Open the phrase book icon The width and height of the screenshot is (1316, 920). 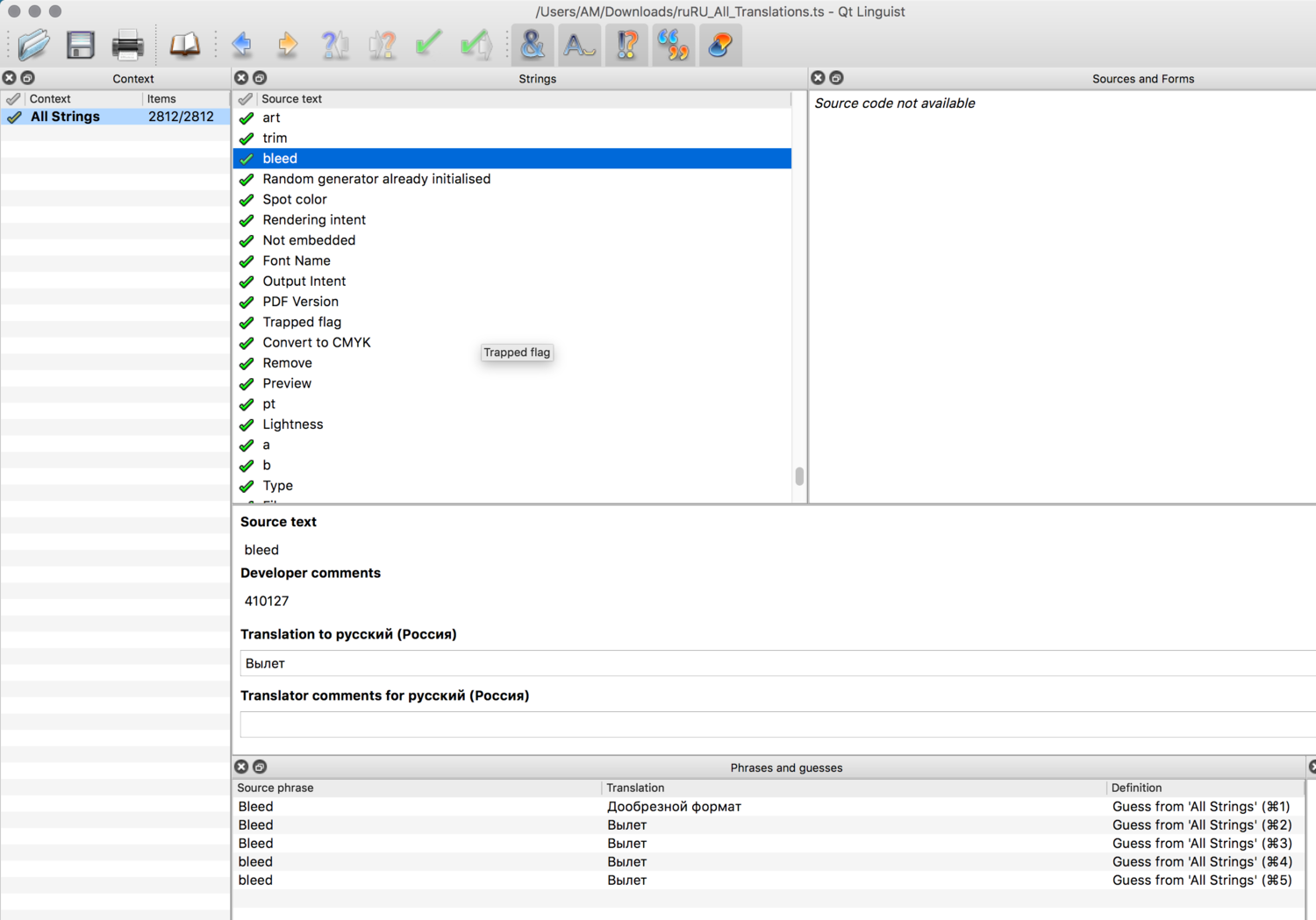[184, 44]
